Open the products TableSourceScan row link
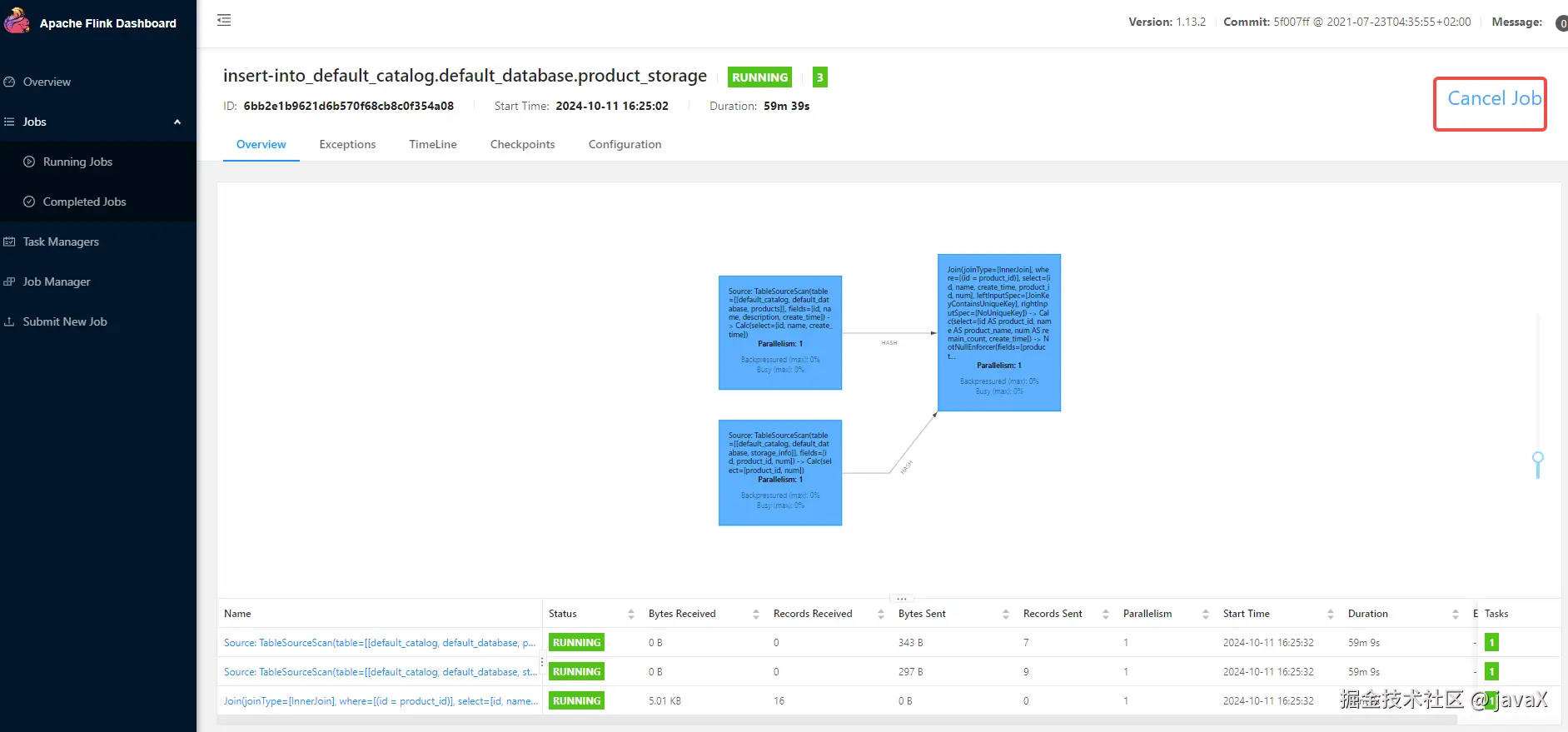This screenshot has height=732, width=1568. click(x=380, y=643)
